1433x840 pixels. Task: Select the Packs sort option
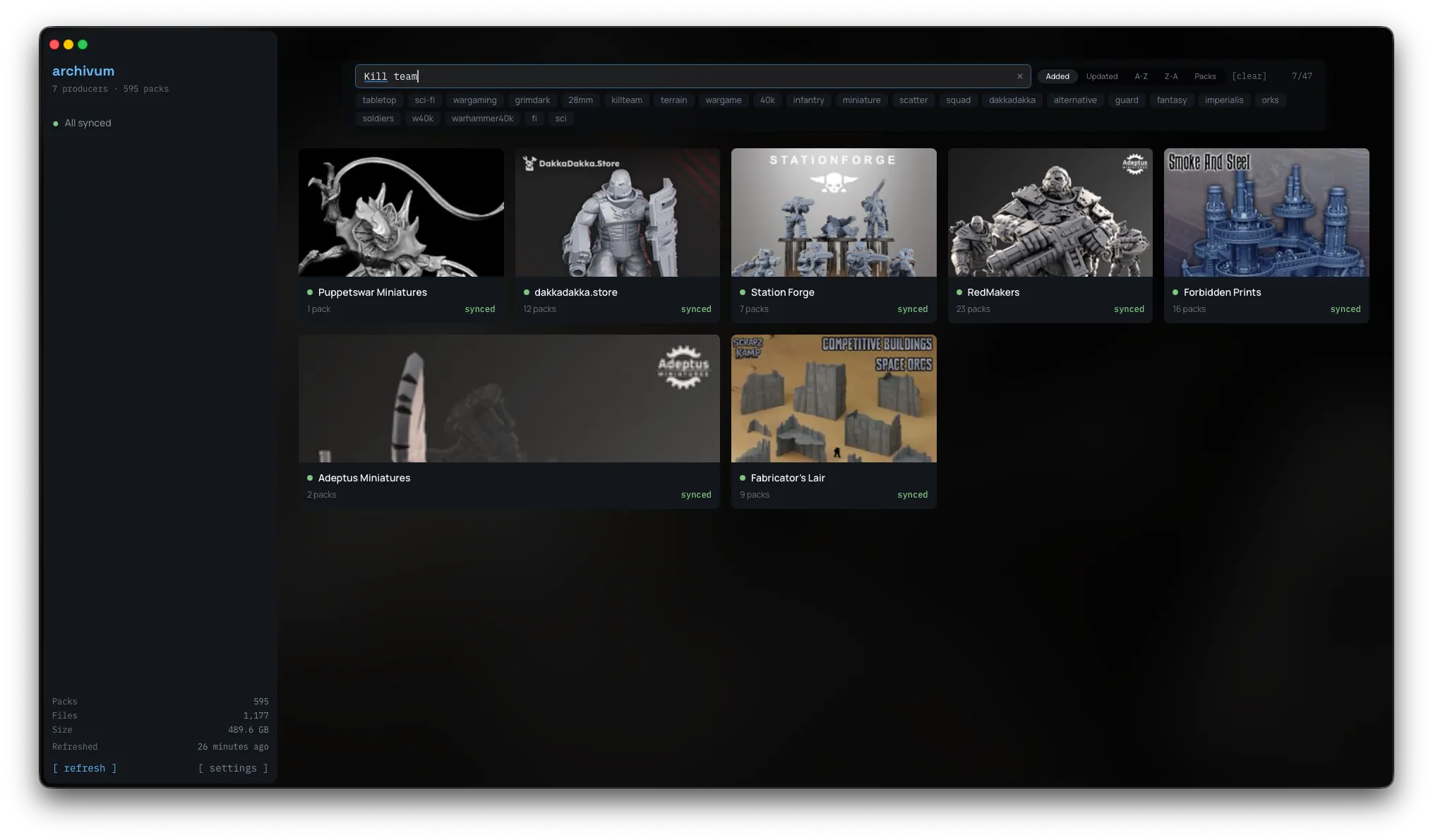(x=1204, y=76)
